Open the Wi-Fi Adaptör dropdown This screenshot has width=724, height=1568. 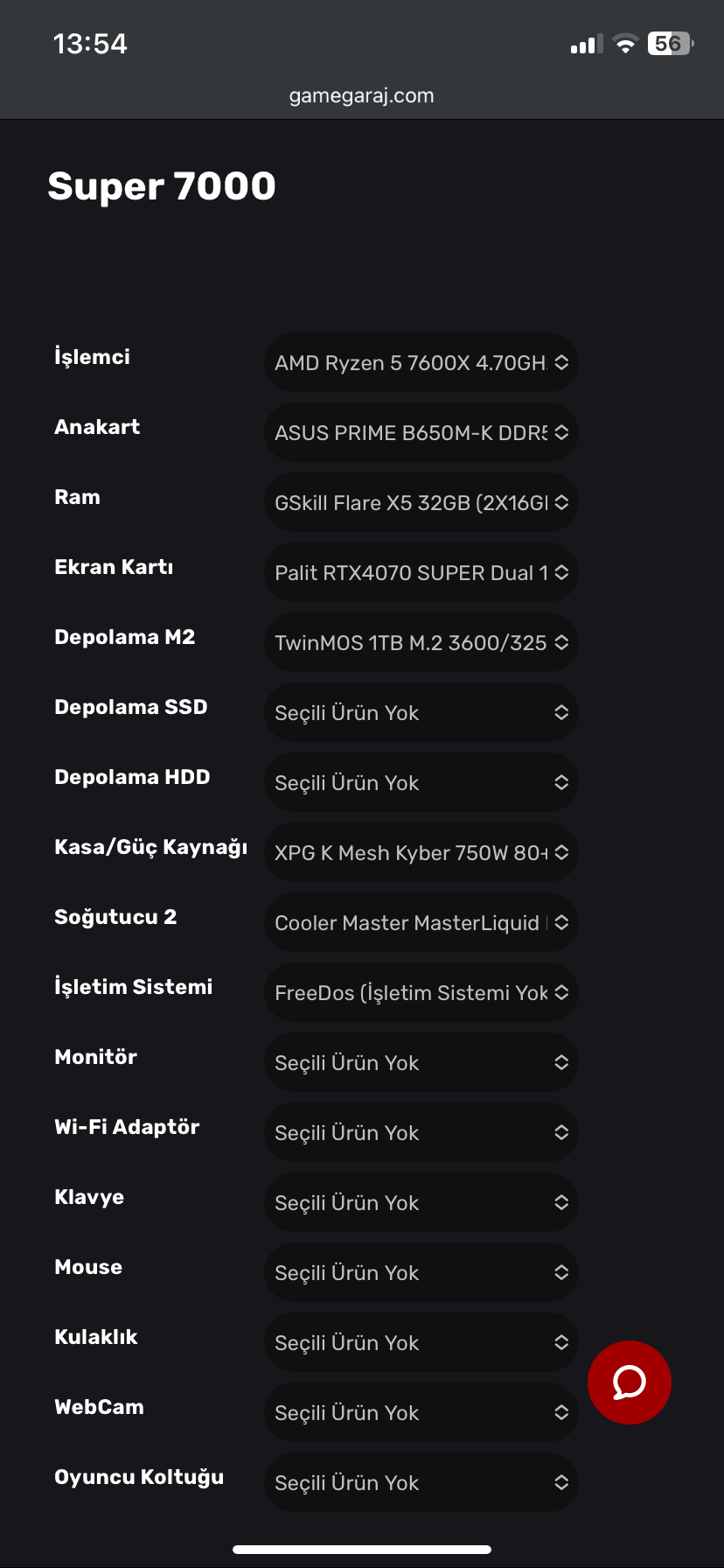point(421,1132)
